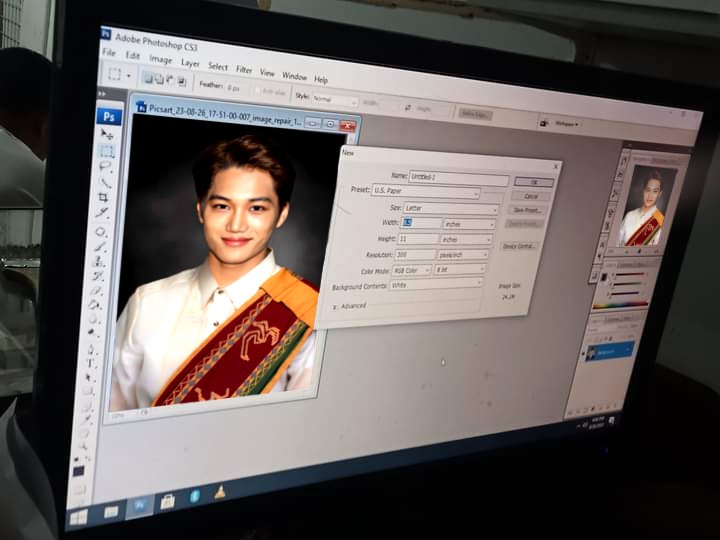This screenshot has height=540, width=720.
Task: Click the red slider in Color panel
Action: tap(630, 275)
